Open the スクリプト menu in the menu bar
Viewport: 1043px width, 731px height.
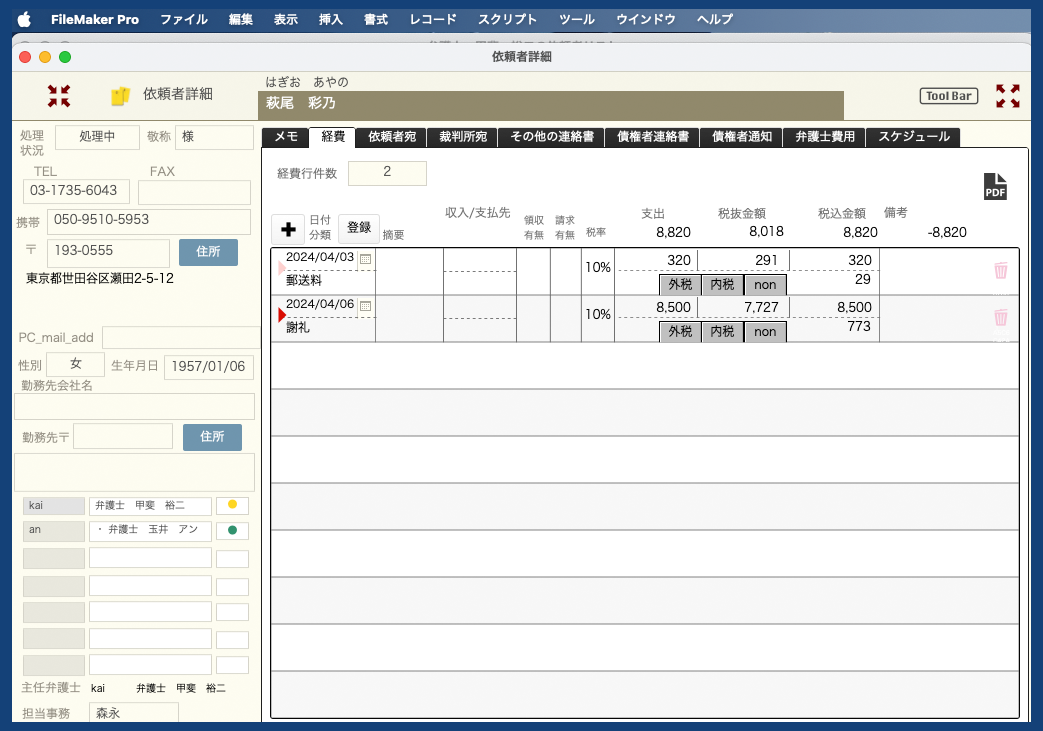pyautogui.click(x=507, y=19)
